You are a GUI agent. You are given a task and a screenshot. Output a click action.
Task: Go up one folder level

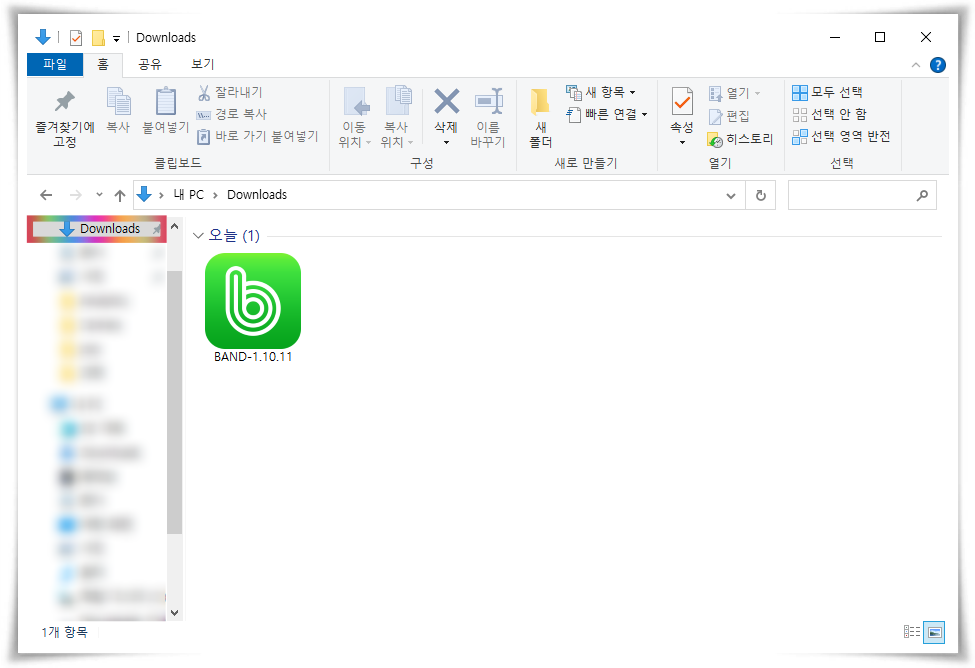pyautogui.click(x=120, y=195)
